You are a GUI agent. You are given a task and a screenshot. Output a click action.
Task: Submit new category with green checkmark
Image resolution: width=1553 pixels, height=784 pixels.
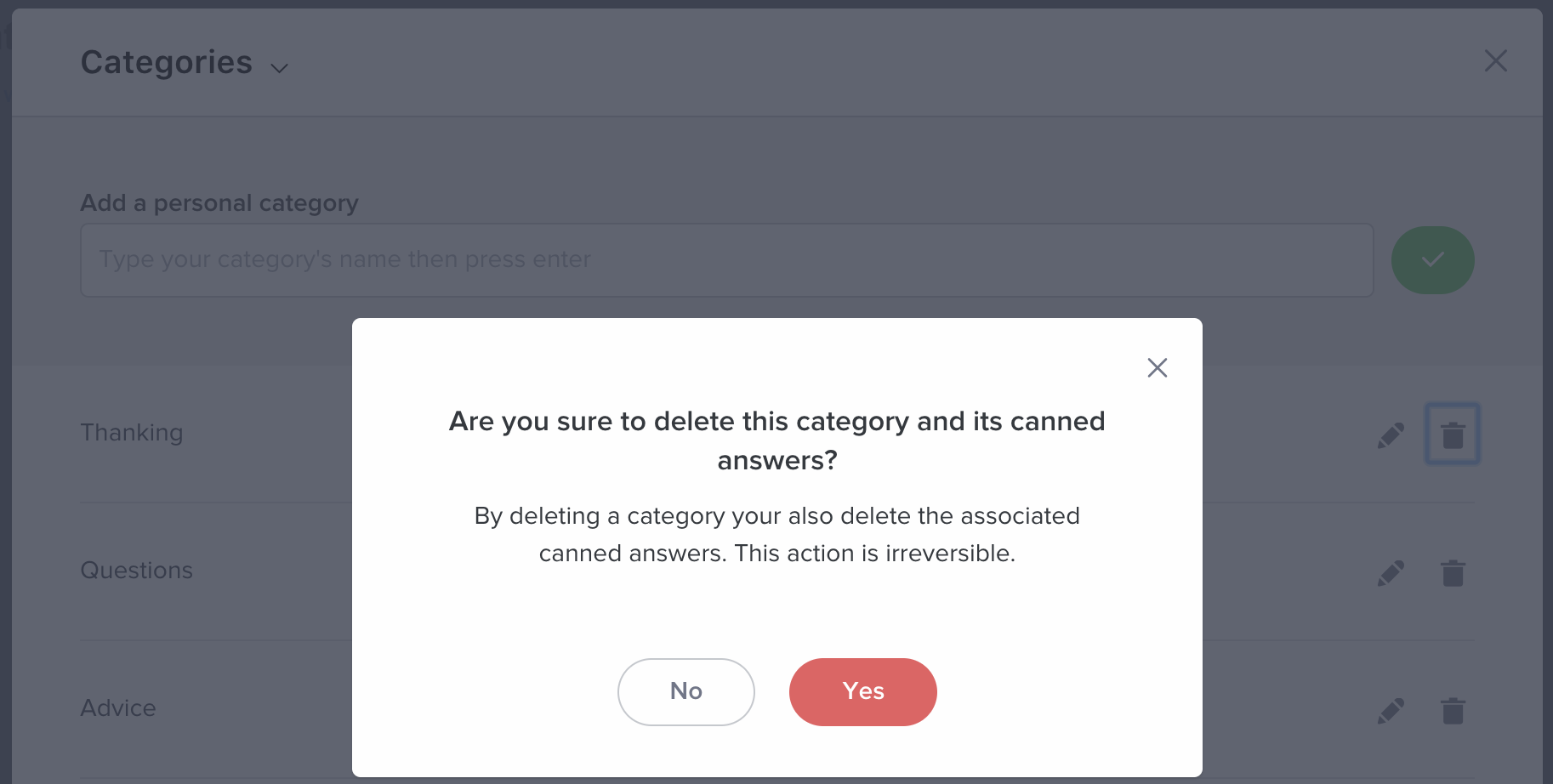click(x=1432, y=260)
